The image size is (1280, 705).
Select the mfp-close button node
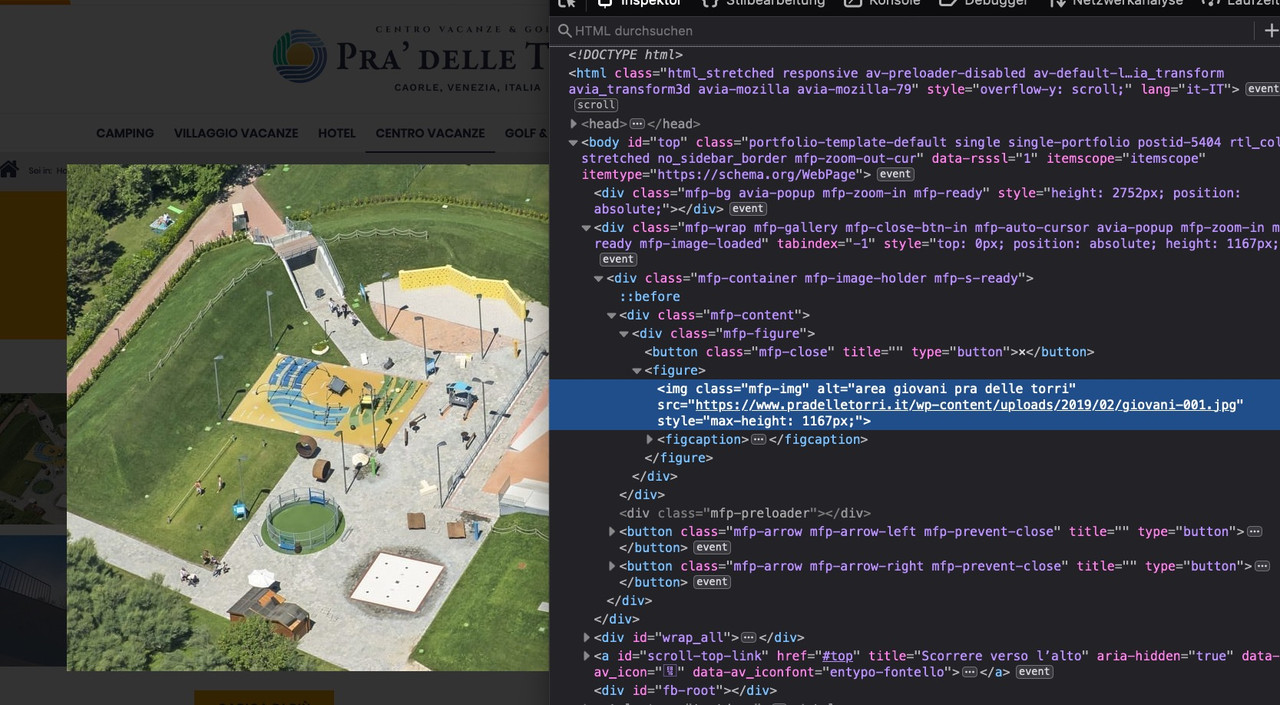click(x=869, y=352)
